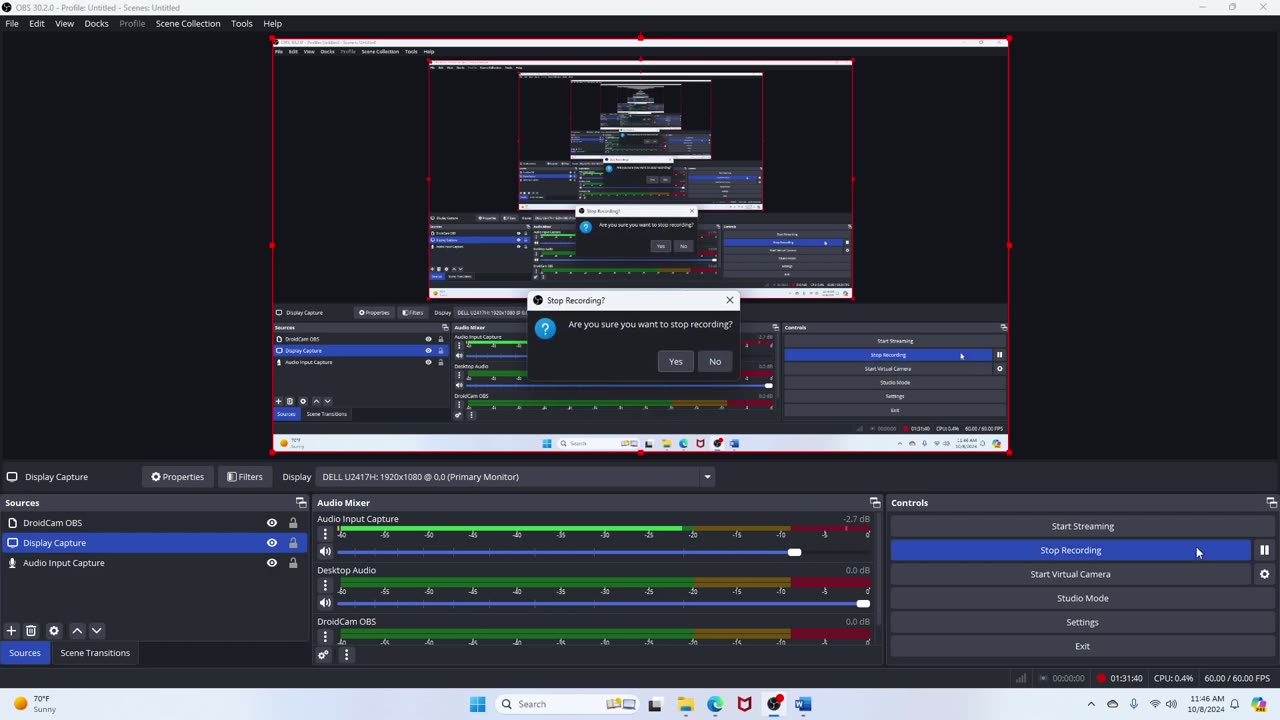Move the selected source down
1280x720 pixels.
(96, 631)
